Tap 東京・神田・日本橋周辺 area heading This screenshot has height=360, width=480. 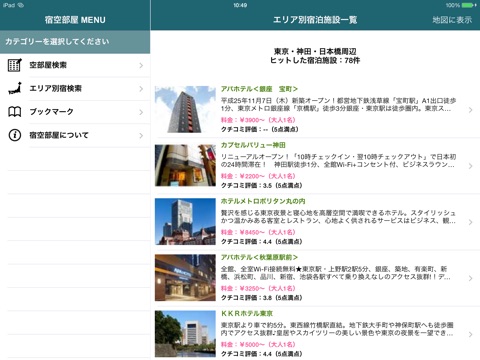pyautogui.click(x=315, y=51)
